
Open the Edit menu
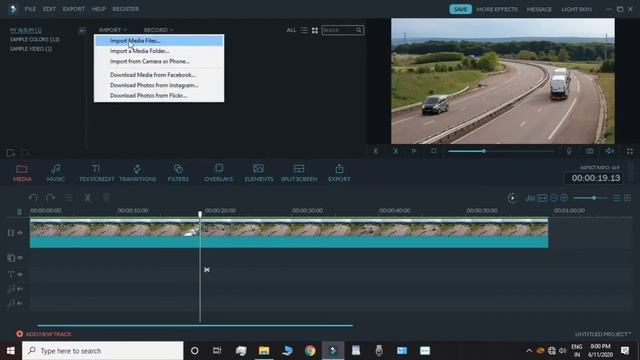tap(49, 9)
